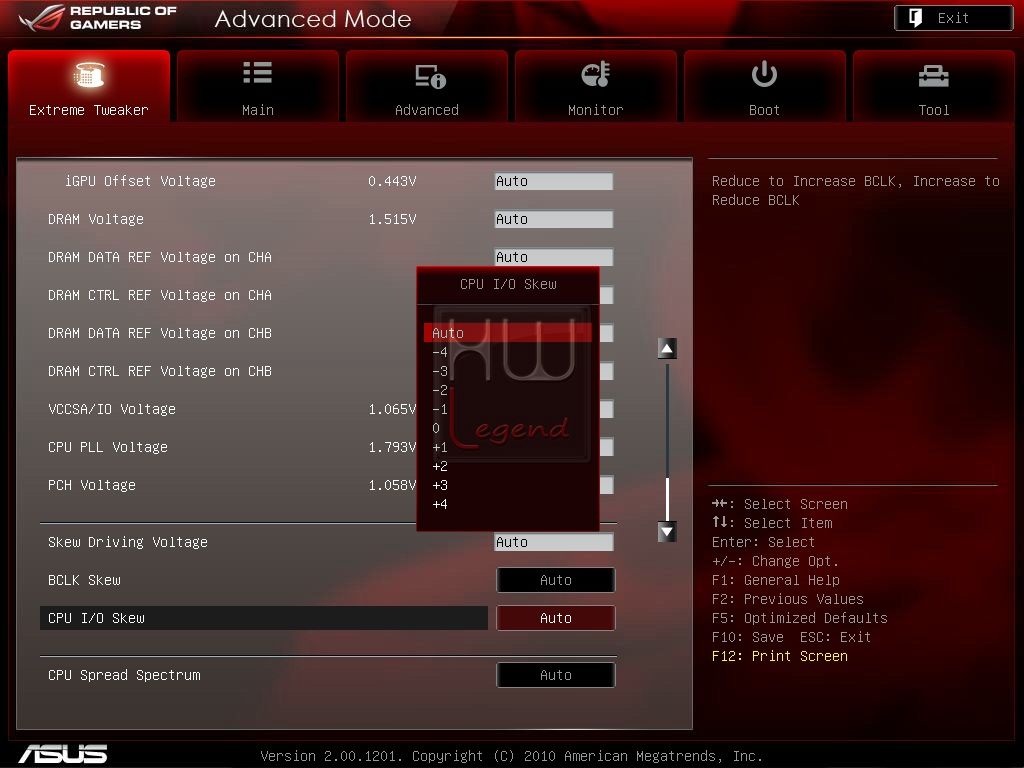Select the CPU PLL Voltage label
The width and height of the screenshot is (1024, 768).
point(108,447)
